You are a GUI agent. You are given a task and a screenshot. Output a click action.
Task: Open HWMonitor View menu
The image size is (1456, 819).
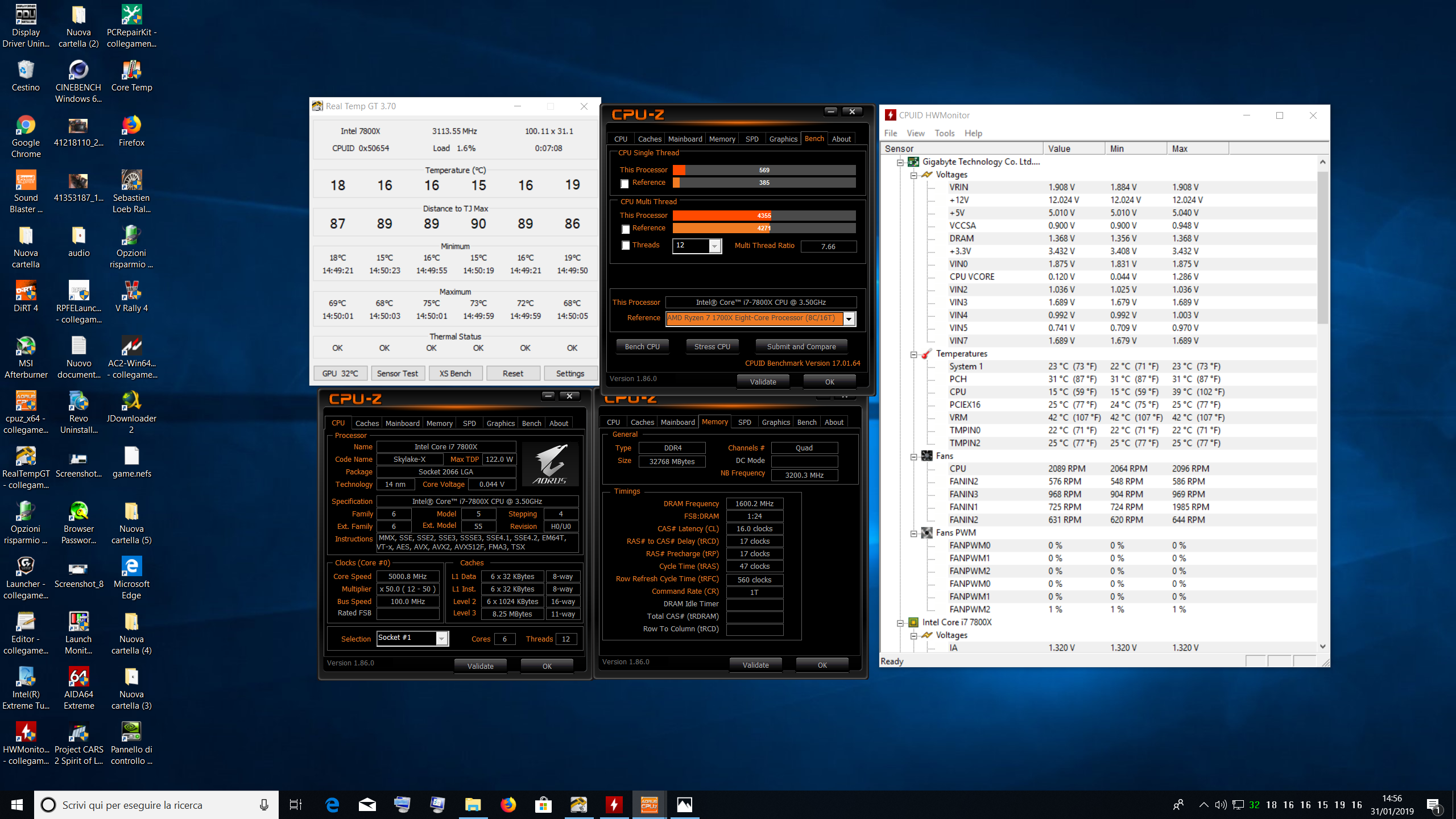pyautogui.click(x=916, y=133)
